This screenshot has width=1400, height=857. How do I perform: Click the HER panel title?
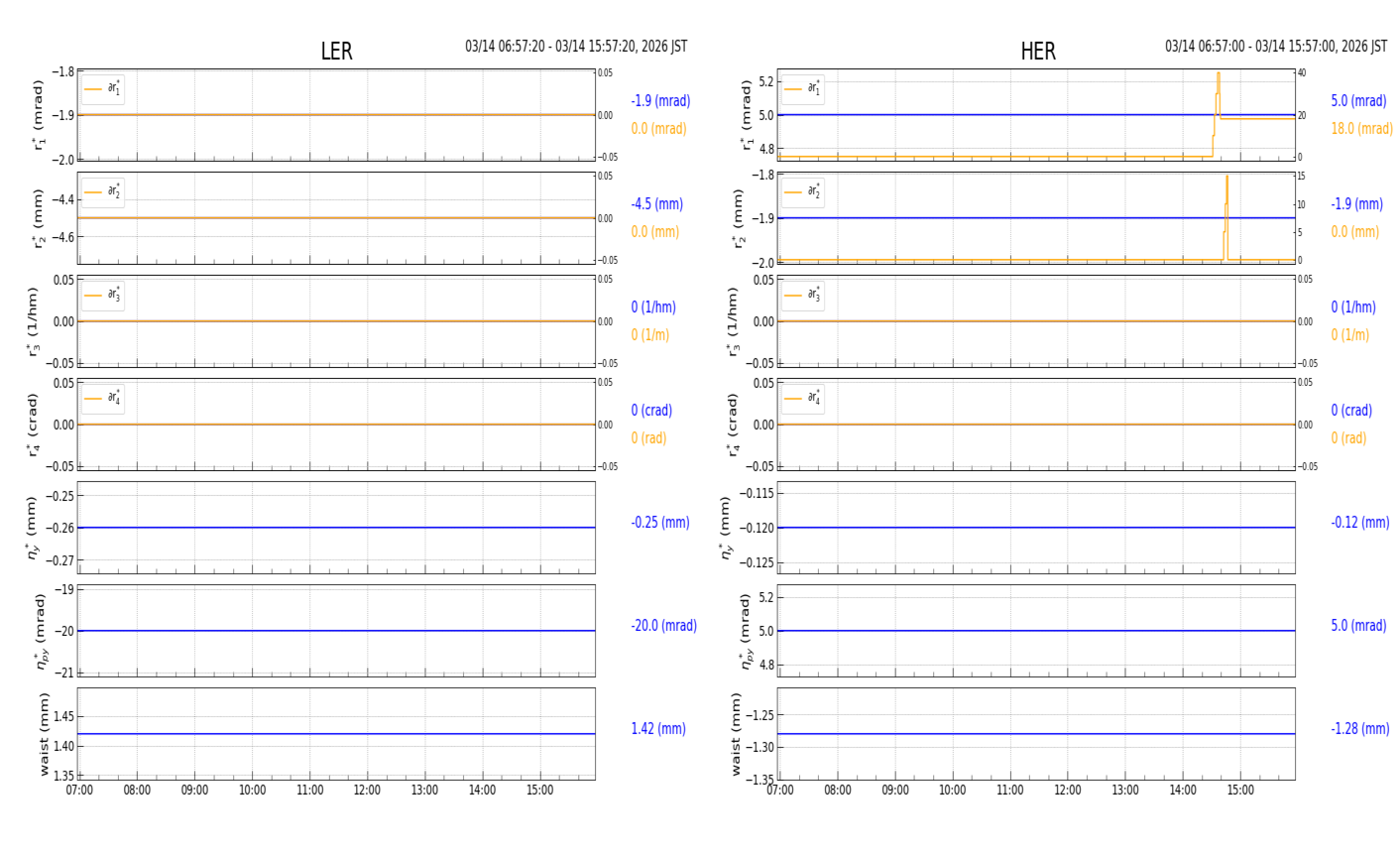(x=1037, y=52)
